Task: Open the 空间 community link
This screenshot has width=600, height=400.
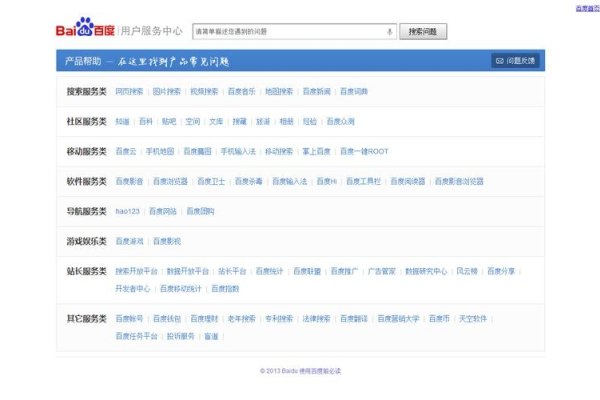Action: point(193,121)
